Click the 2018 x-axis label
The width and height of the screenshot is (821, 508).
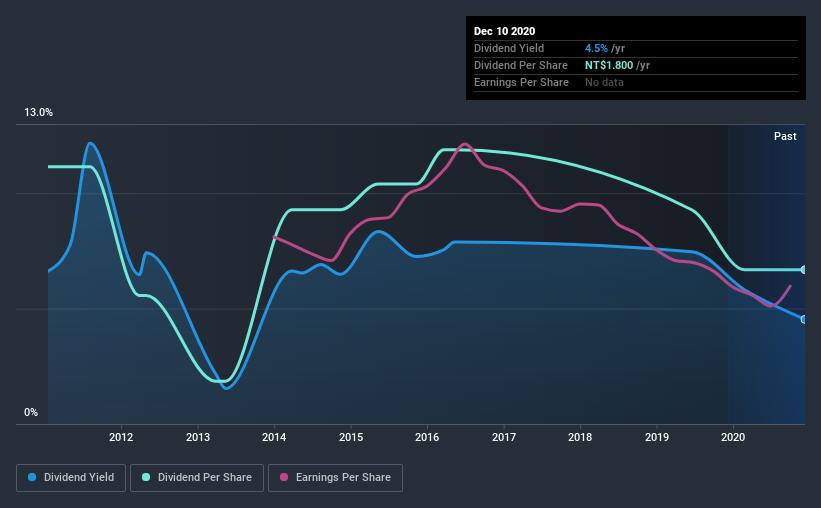tap(580, 437)
